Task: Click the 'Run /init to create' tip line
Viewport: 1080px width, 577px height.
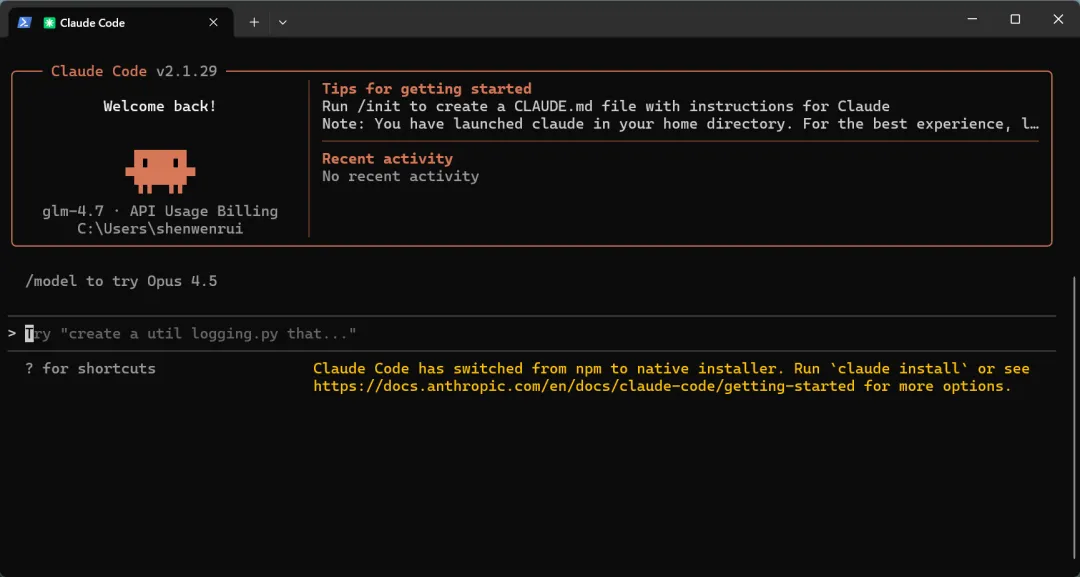Action: (606, 106)
